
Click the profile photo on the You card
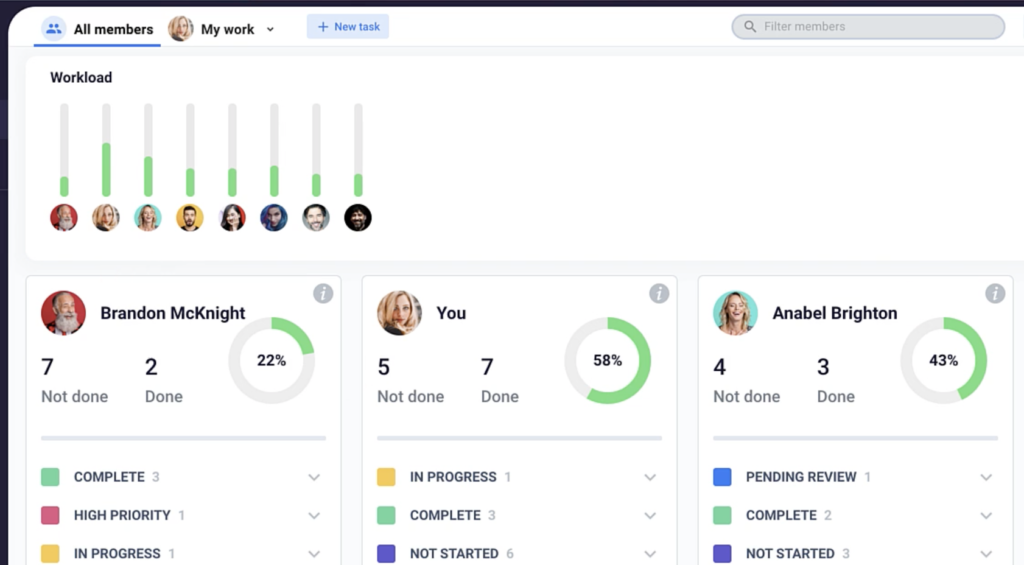(400, 313)
